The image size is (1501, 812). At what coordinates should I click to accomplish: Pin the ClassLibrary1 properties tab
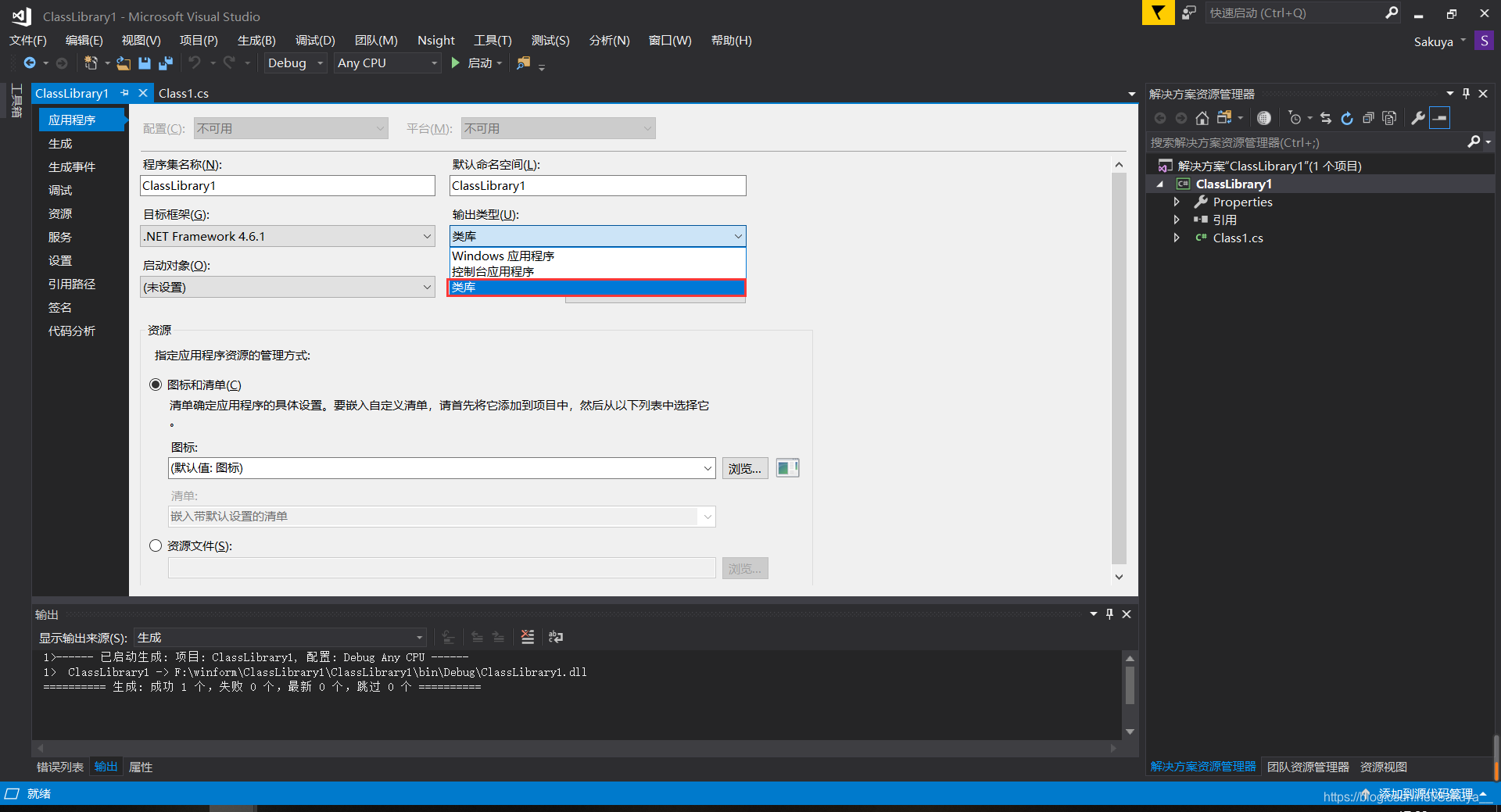point(124,93)
